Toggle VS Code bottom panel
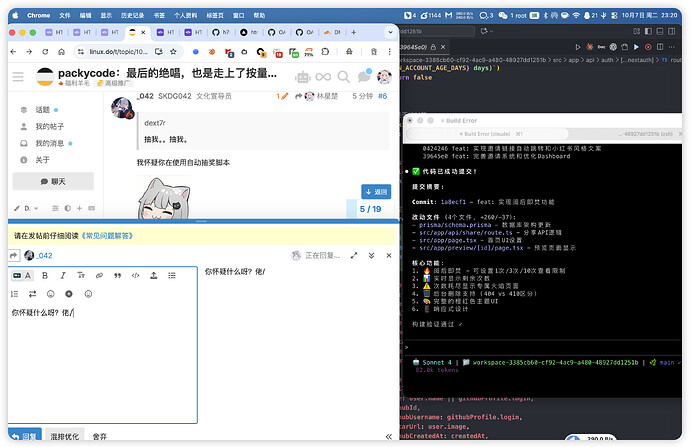This screenshot has width=690, height=447. tap(660, 31)
